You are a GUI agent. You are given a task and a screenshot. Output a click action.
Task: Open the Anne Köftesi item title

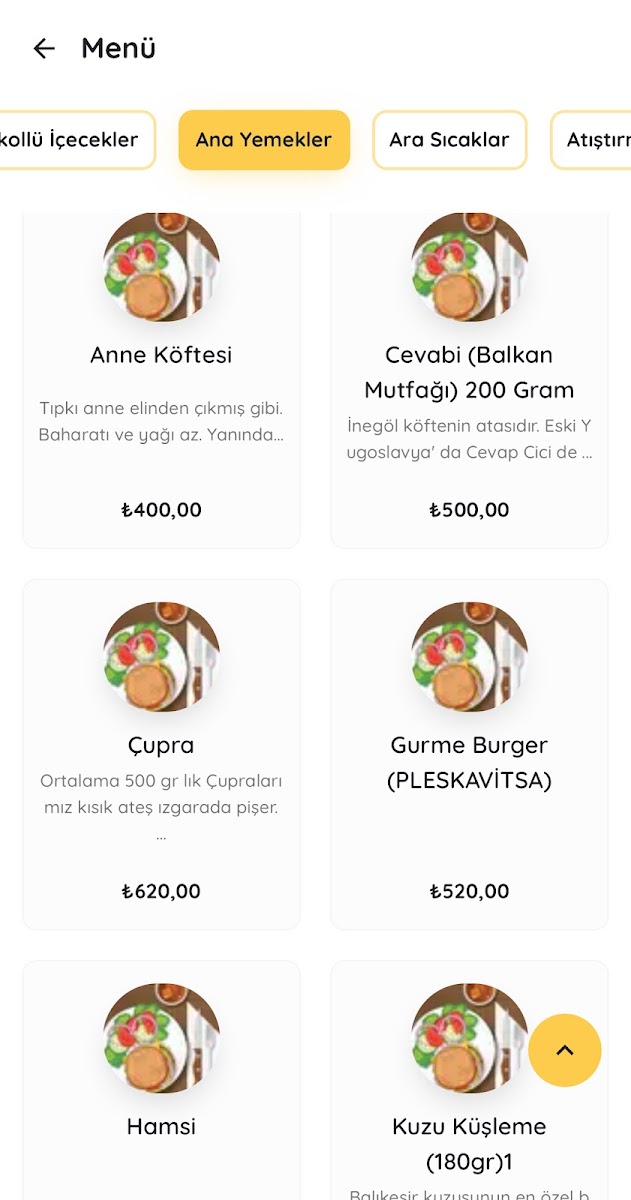tap(161, 355)
